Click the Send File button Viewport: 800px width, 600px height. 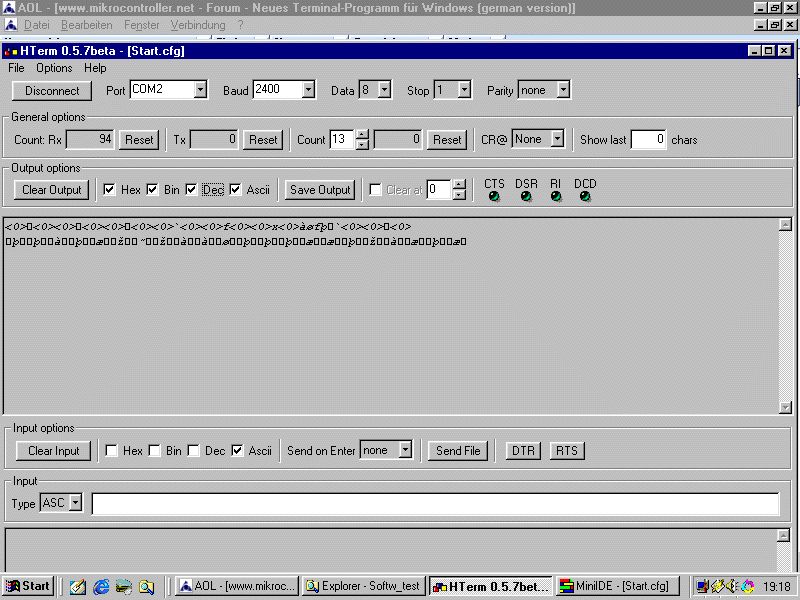click(458, 451)
